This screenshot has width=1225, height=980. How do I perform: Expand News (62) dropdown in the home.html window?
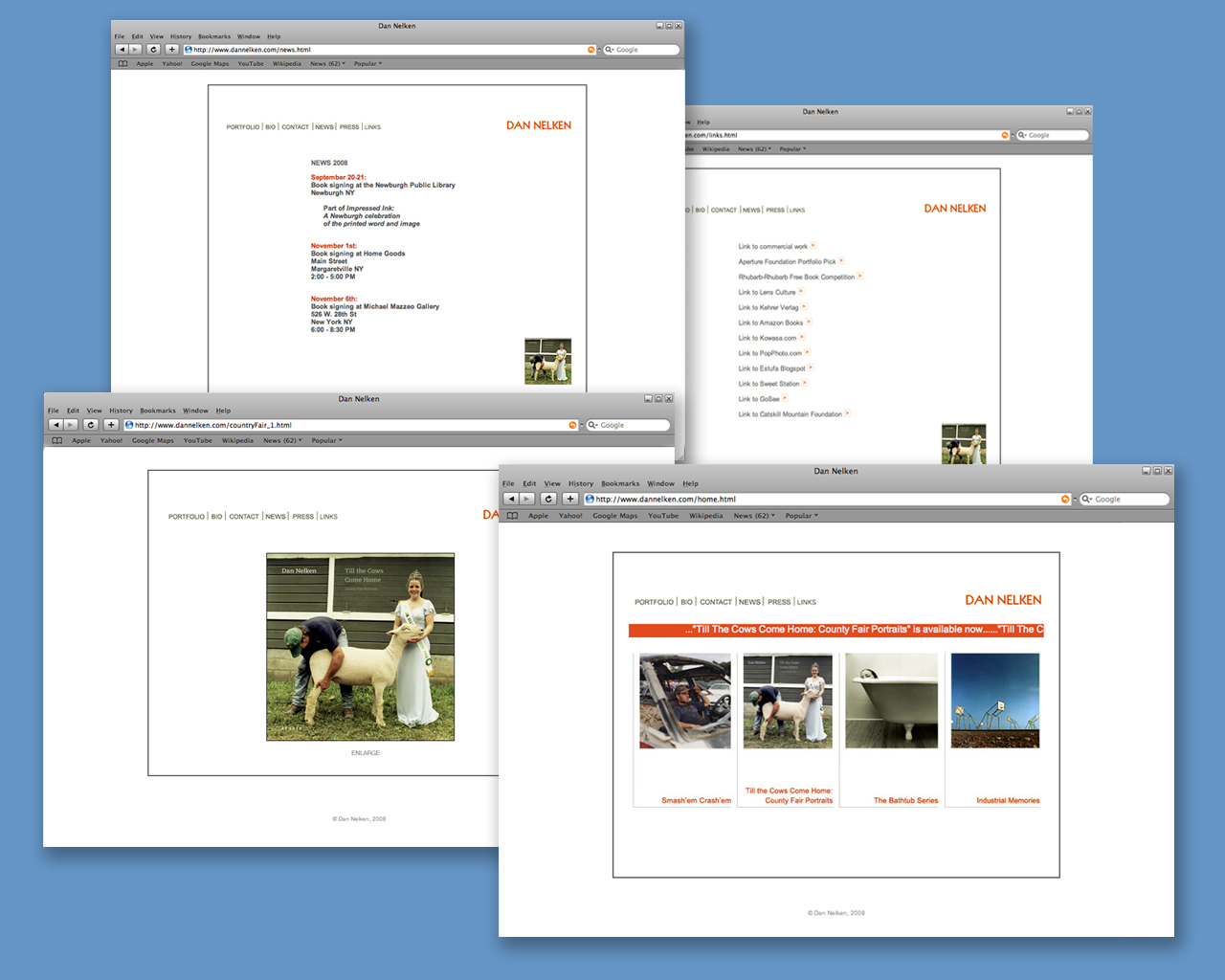[x=754, y=516]
